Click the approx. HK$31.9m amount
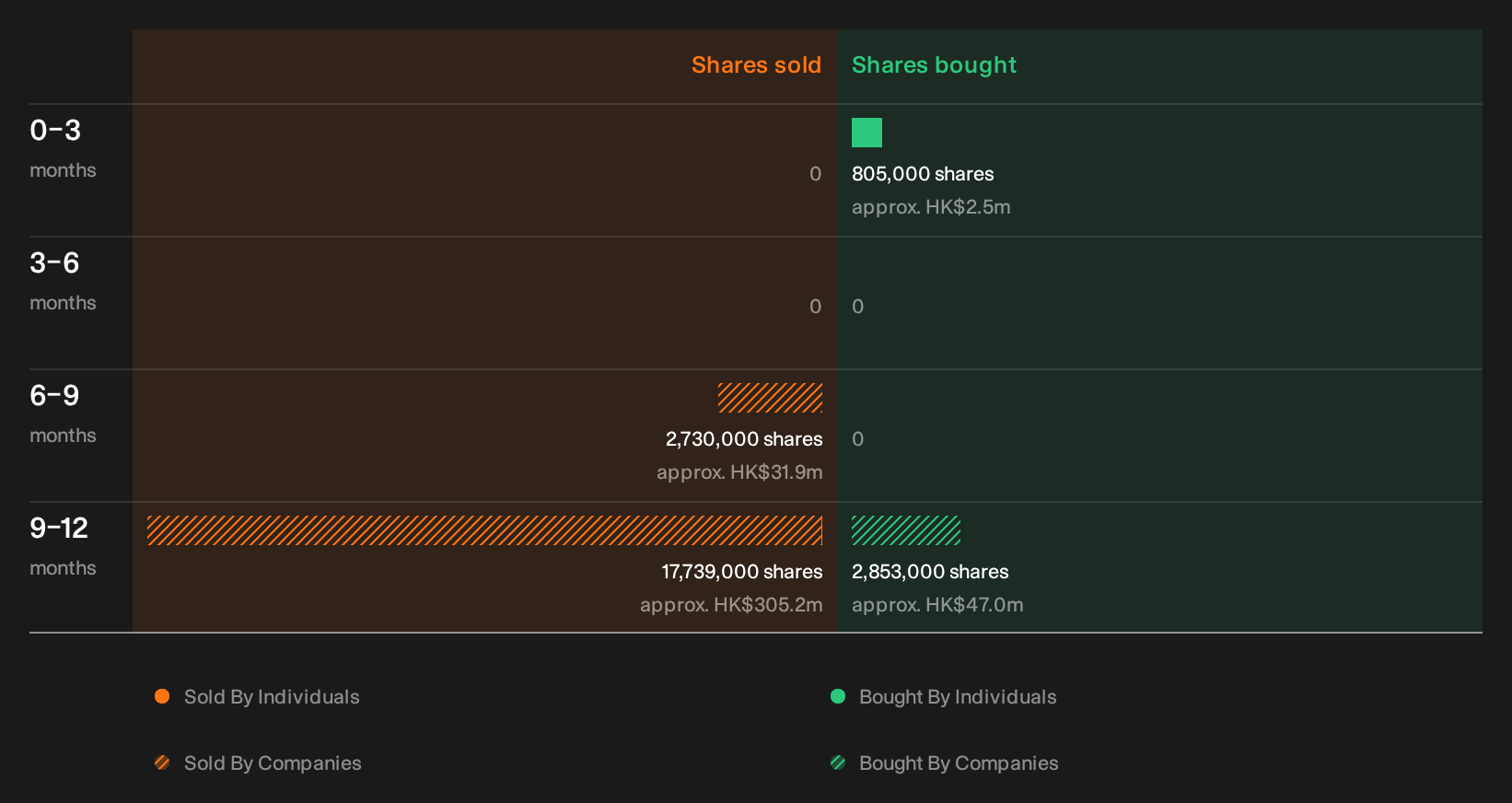The width and height of the screenshot is (1512, 803). click(739, 472)
